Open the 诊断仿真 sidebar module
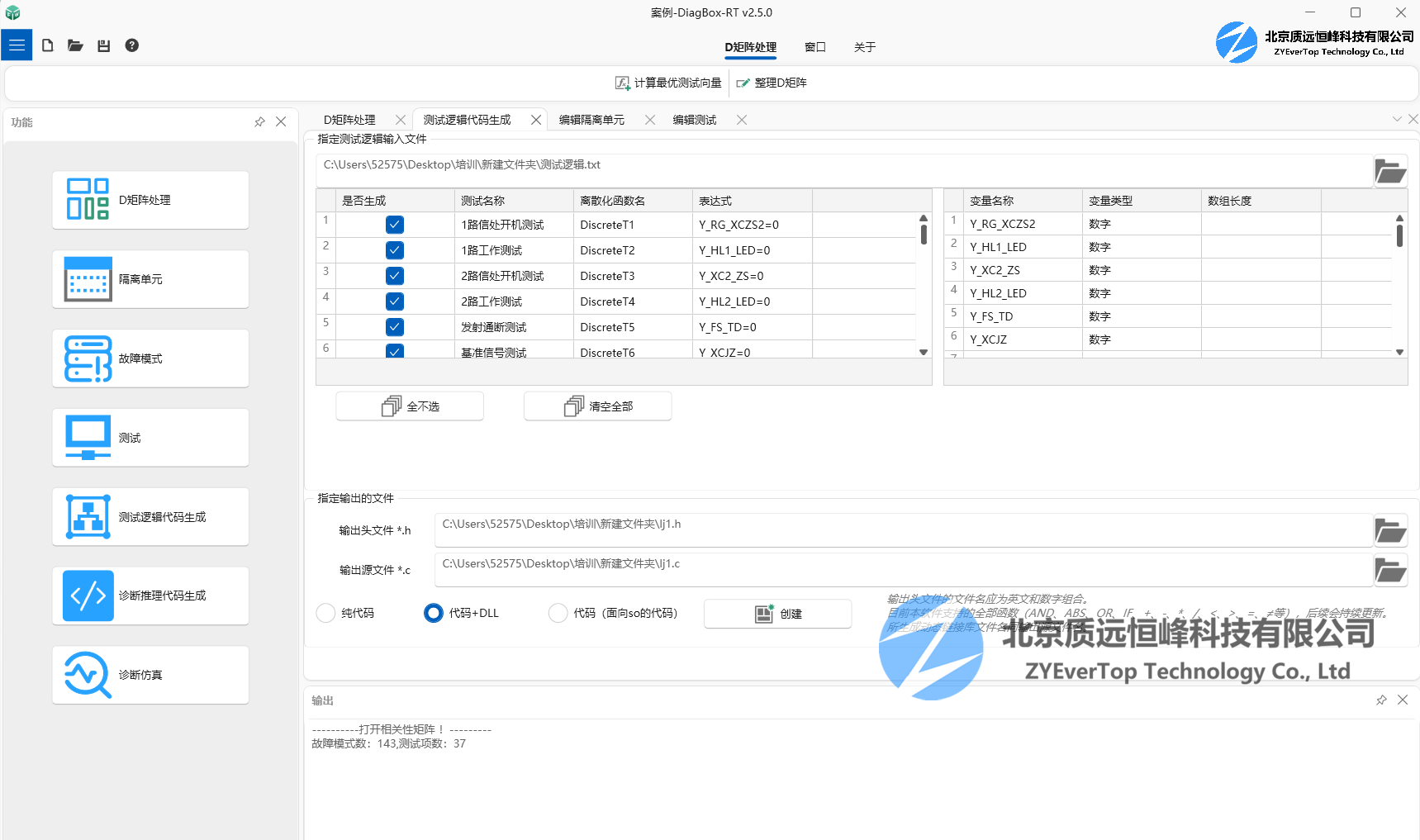1420x840 pixels. [x=150, y=675]
